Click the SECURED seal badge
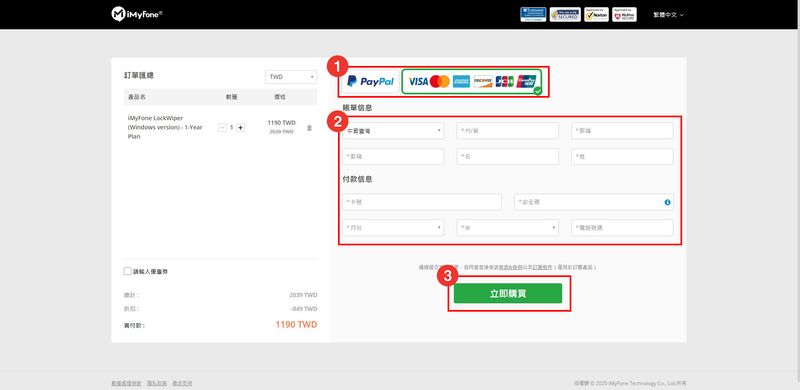 tap(565, 14)
